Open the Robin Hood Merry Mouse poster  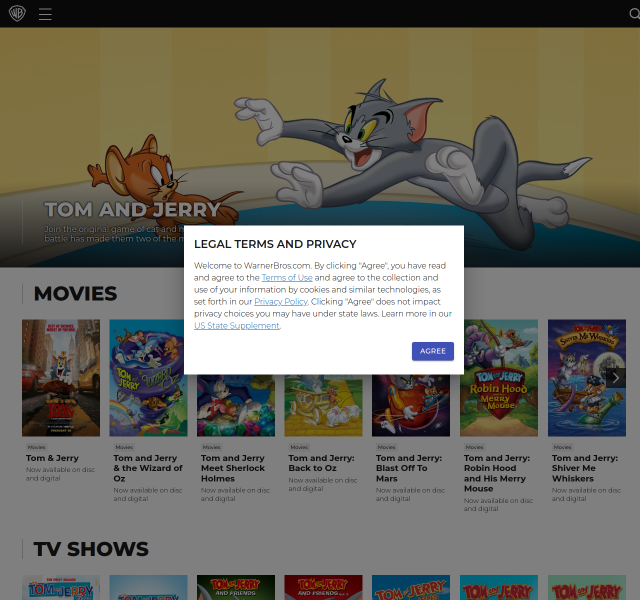point(499,378)
